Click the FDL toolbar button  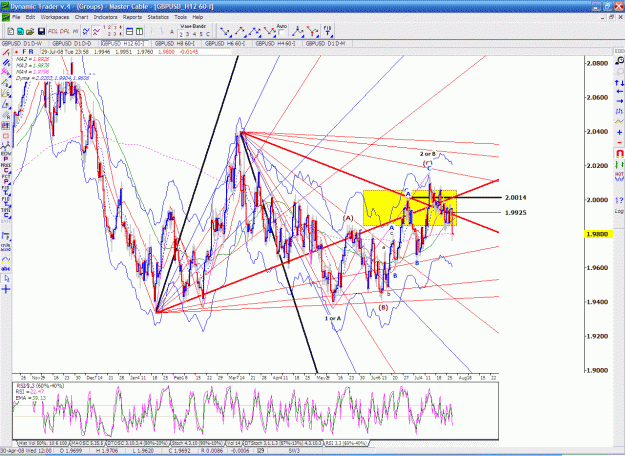pyautogui.click(x=53, y=31)
